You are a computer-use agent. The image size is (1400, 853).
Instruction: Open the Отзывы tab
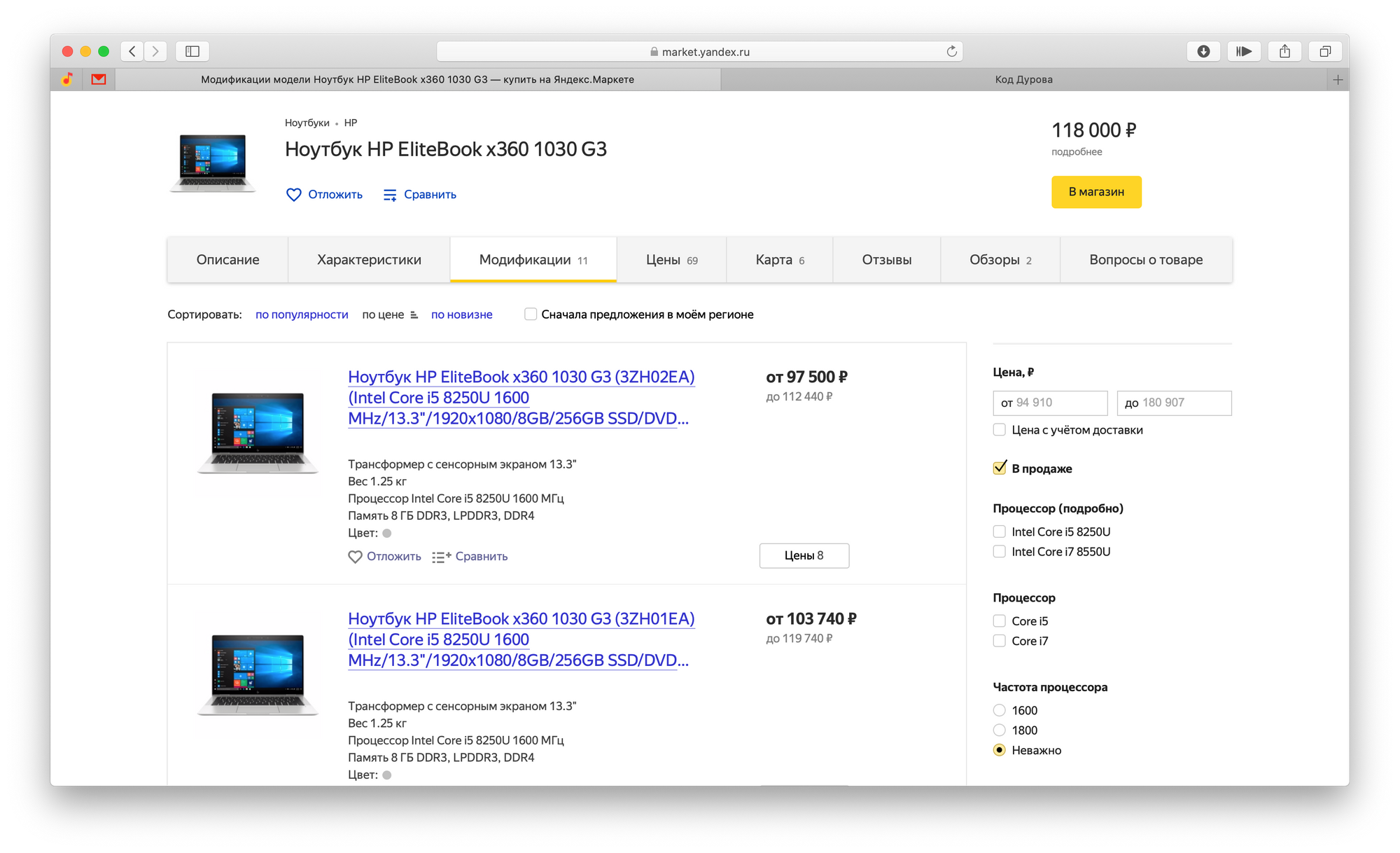pyautogui.click(x=887, y=260)
